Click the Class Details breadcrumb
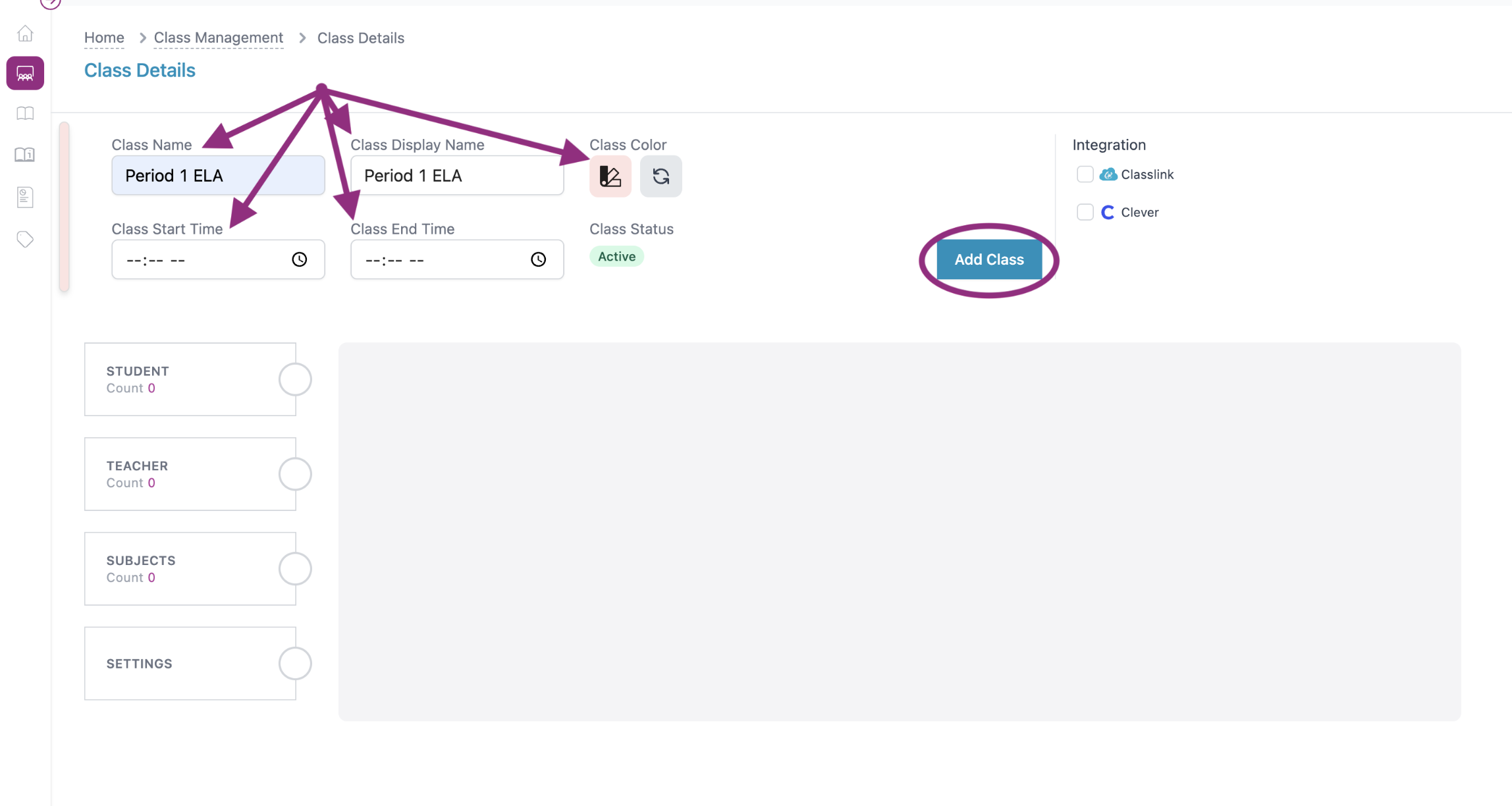Viewport: 1512px width, 806px height. [361, 38]
